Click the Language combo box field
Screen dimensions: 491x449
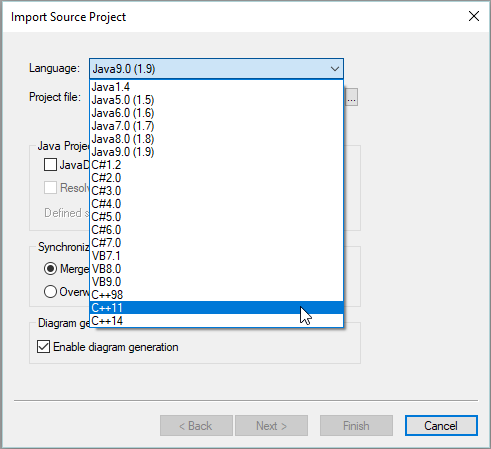[x=216, y=69]
